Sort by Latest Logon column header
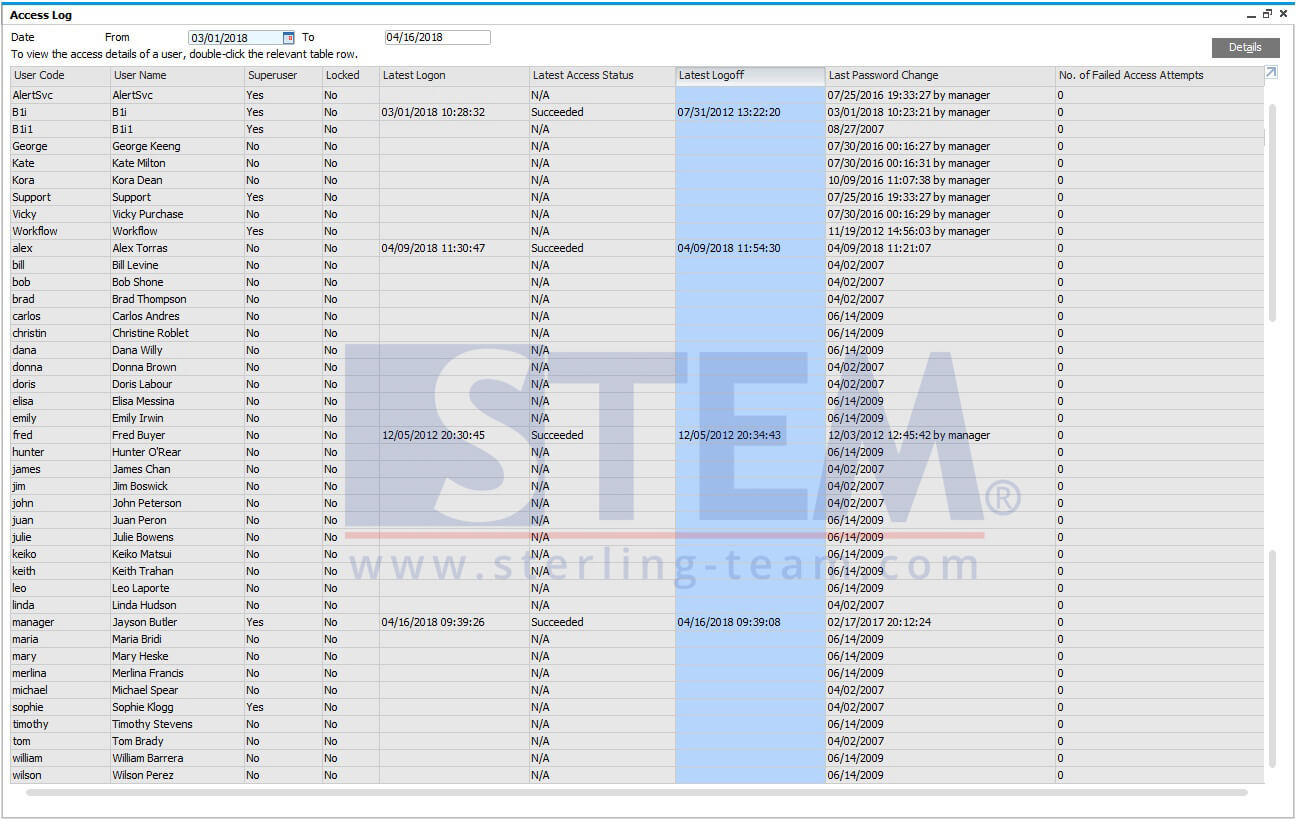This screenshot has height=821, width=1297. click(454, 76)
